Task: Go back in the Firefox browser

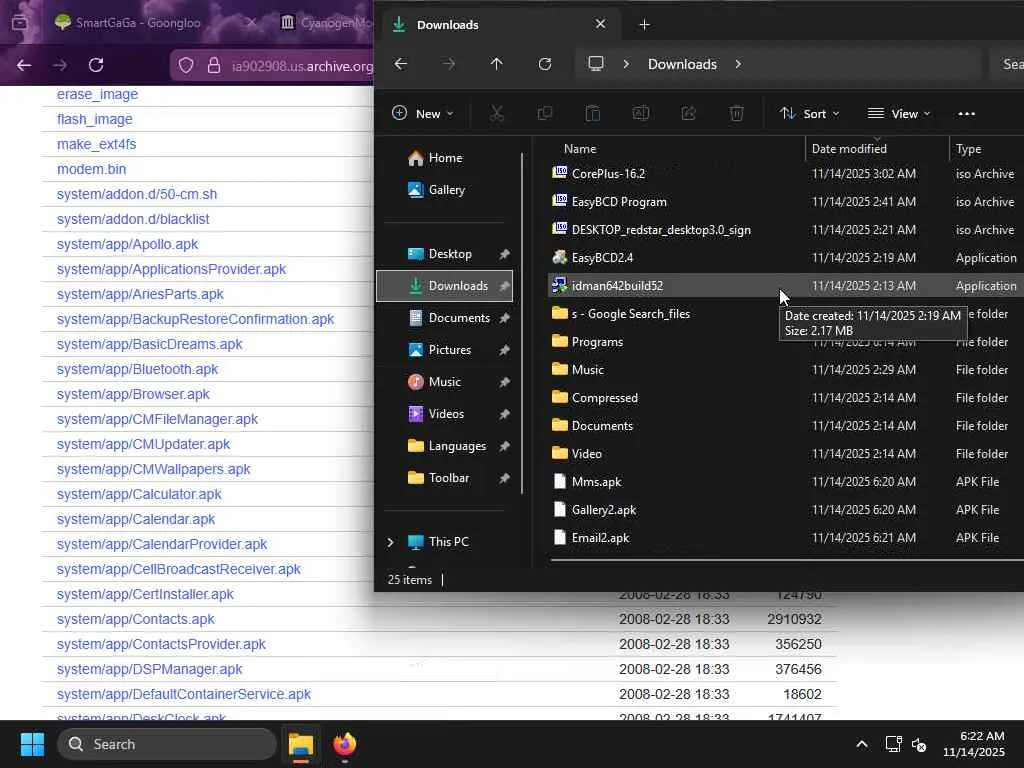Action: pyautogui.click(x=24, y=65)
